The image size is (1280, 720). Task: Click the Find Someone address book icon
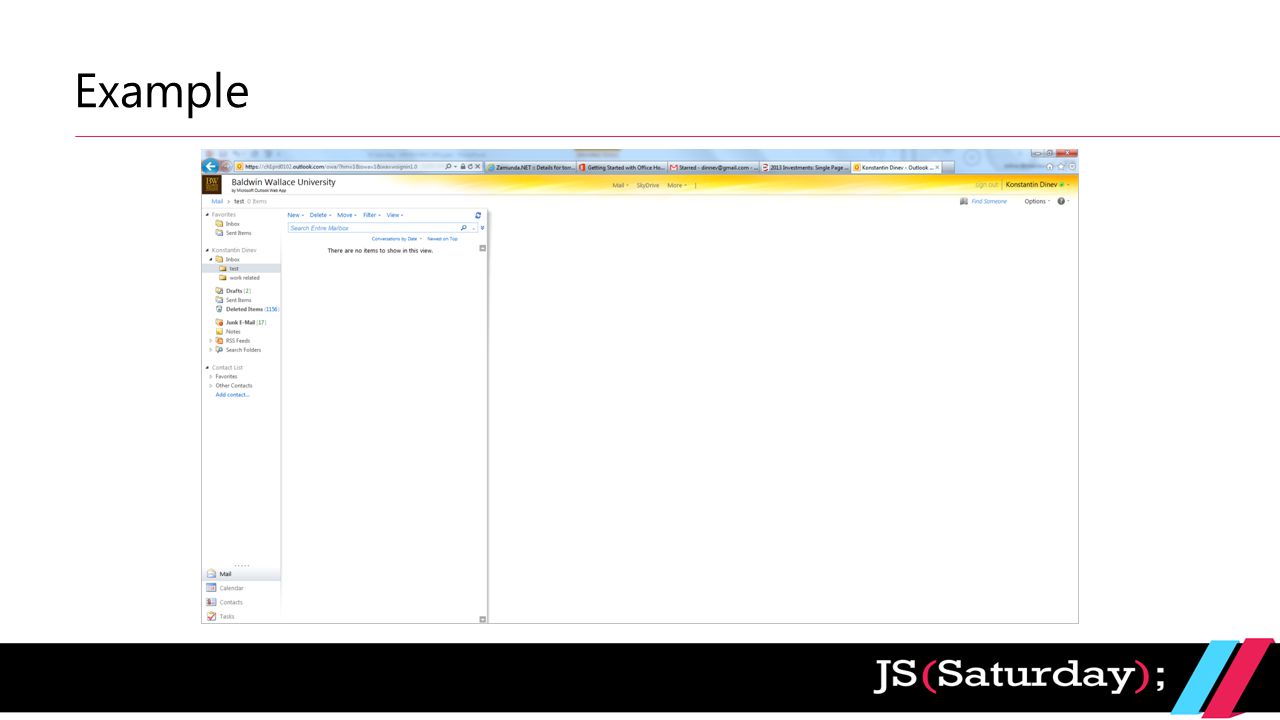(x=964, y=201)
